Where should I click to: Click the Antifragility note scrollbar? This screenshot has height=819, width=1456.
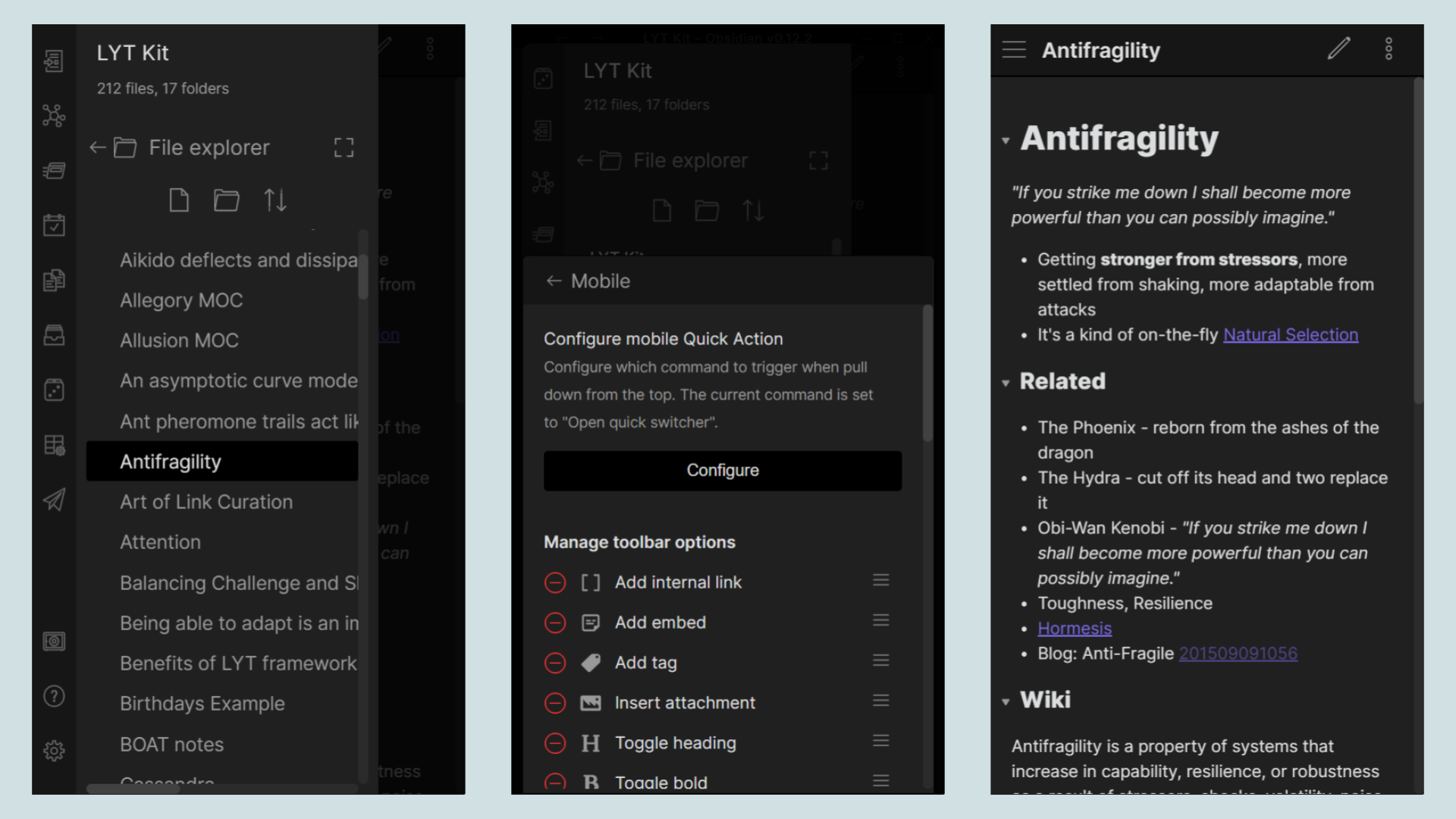tap(1418, 241)
